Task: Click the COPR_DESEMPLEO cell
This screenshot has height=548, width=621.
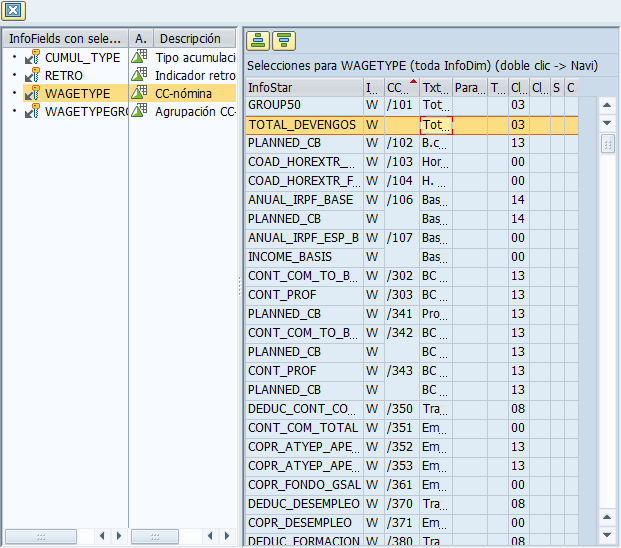Action: pyautogui.click(x=304, y=523)
